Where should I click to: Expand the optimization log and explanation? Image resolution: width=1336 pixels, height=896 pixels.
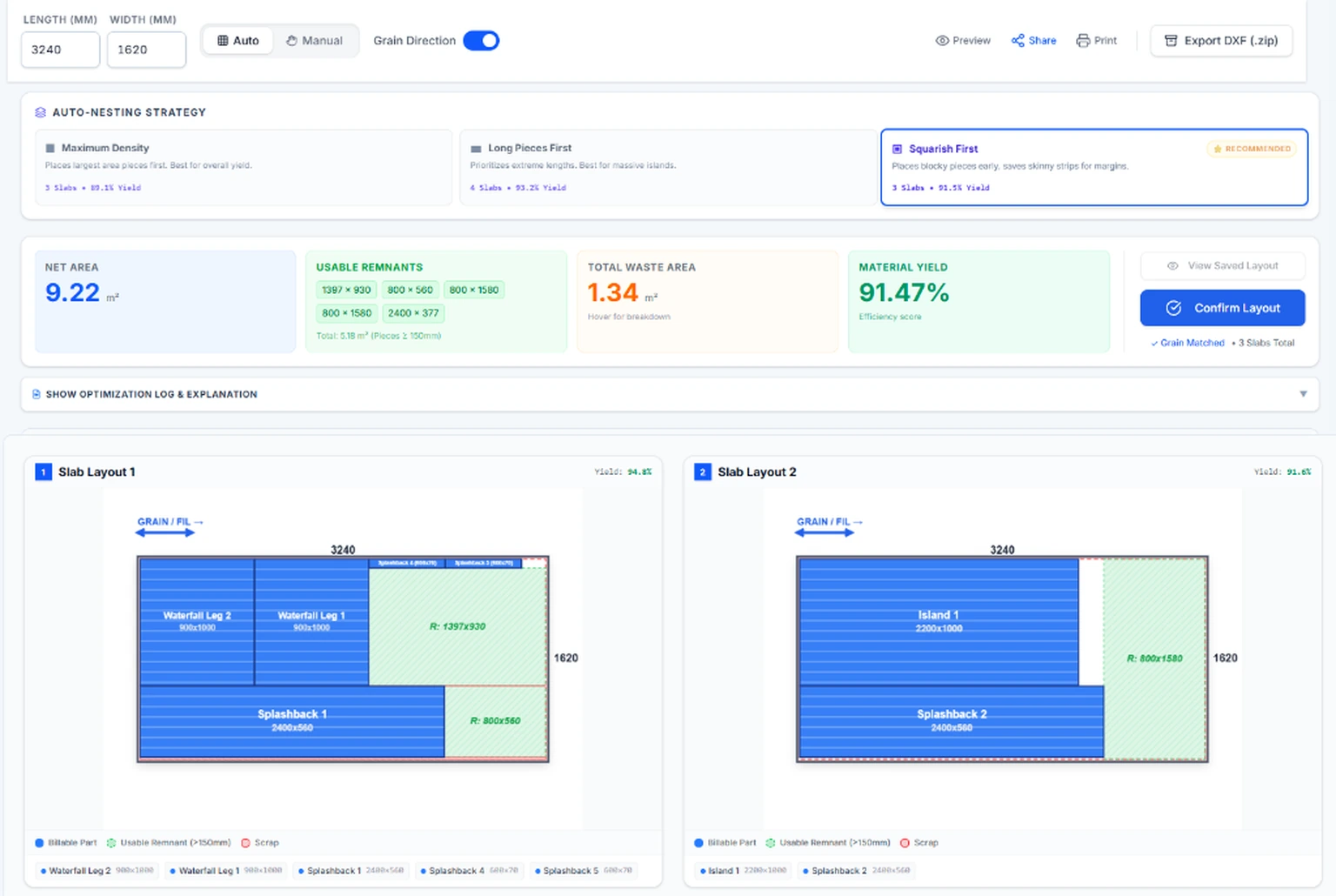(670, 394)
